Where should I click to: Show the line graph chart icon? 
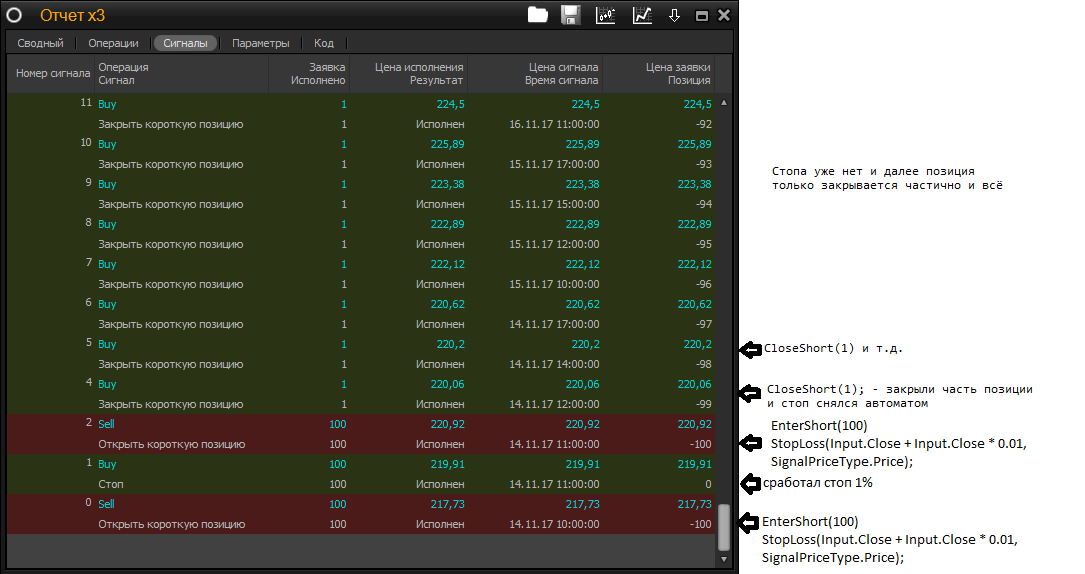point(642,15)
